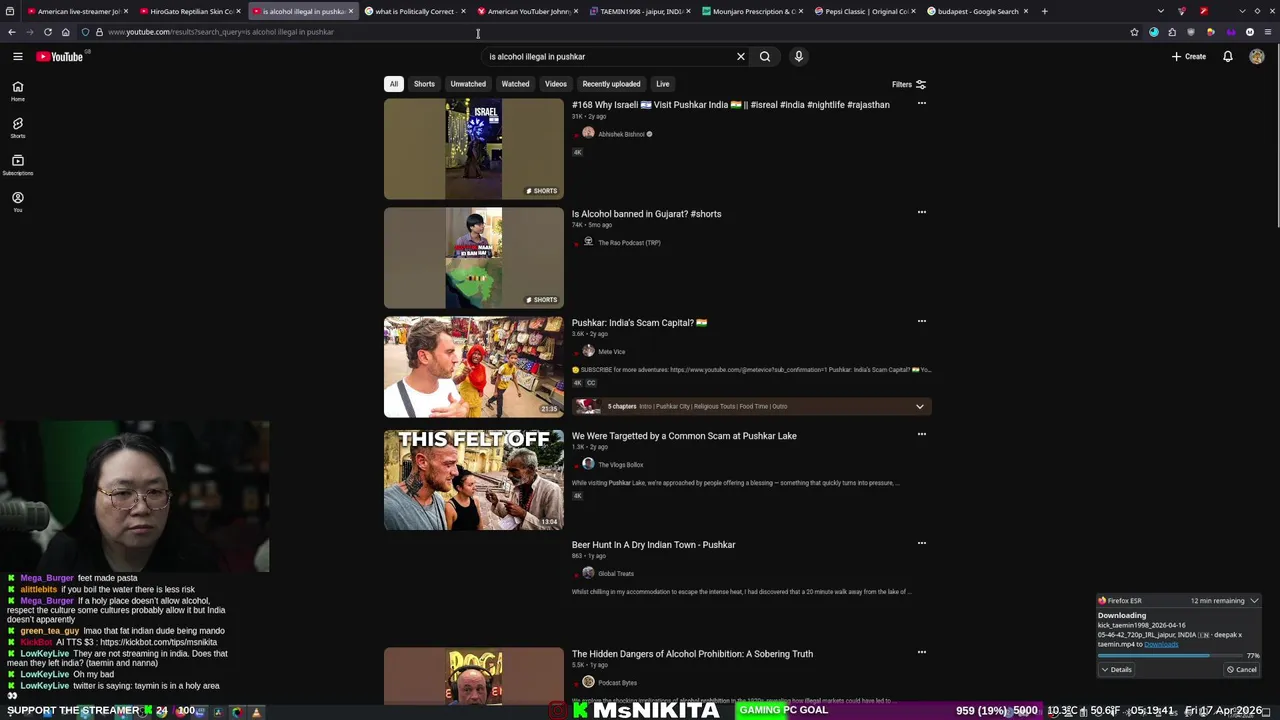Select the Videos filter chip
Viewport: 1280px width, 720px height.
click(556, 84)
